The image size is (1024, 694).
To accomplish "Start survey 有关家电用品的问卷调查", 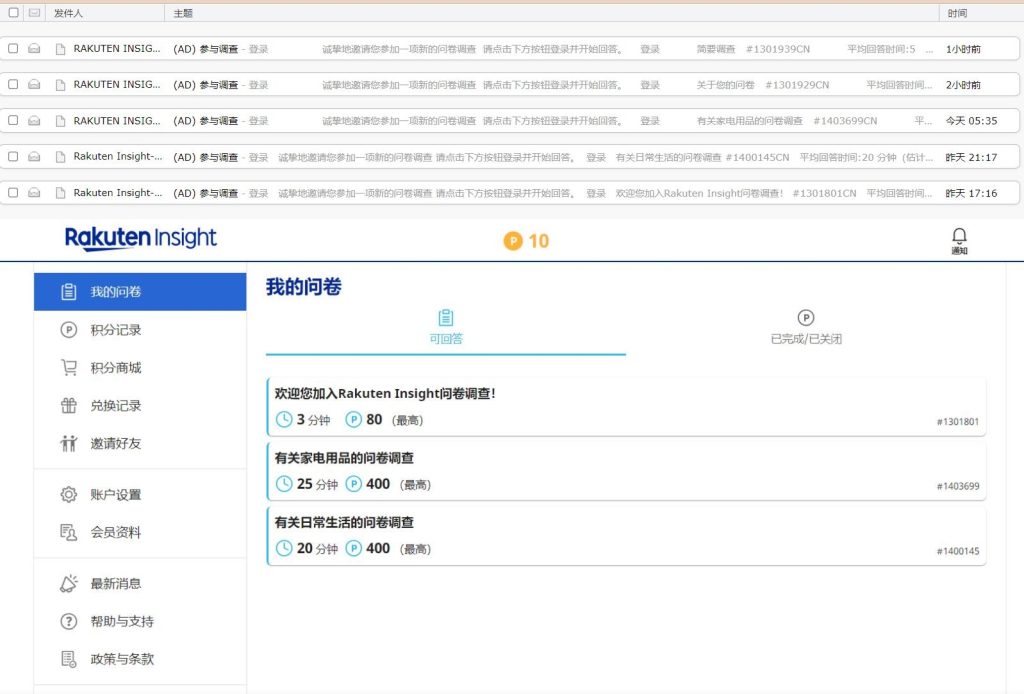I will (x=626, y=471).
